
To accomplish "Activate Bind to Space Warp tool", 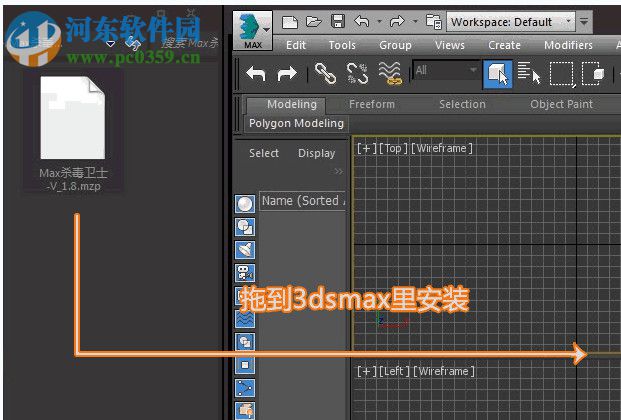I will 390,74.
